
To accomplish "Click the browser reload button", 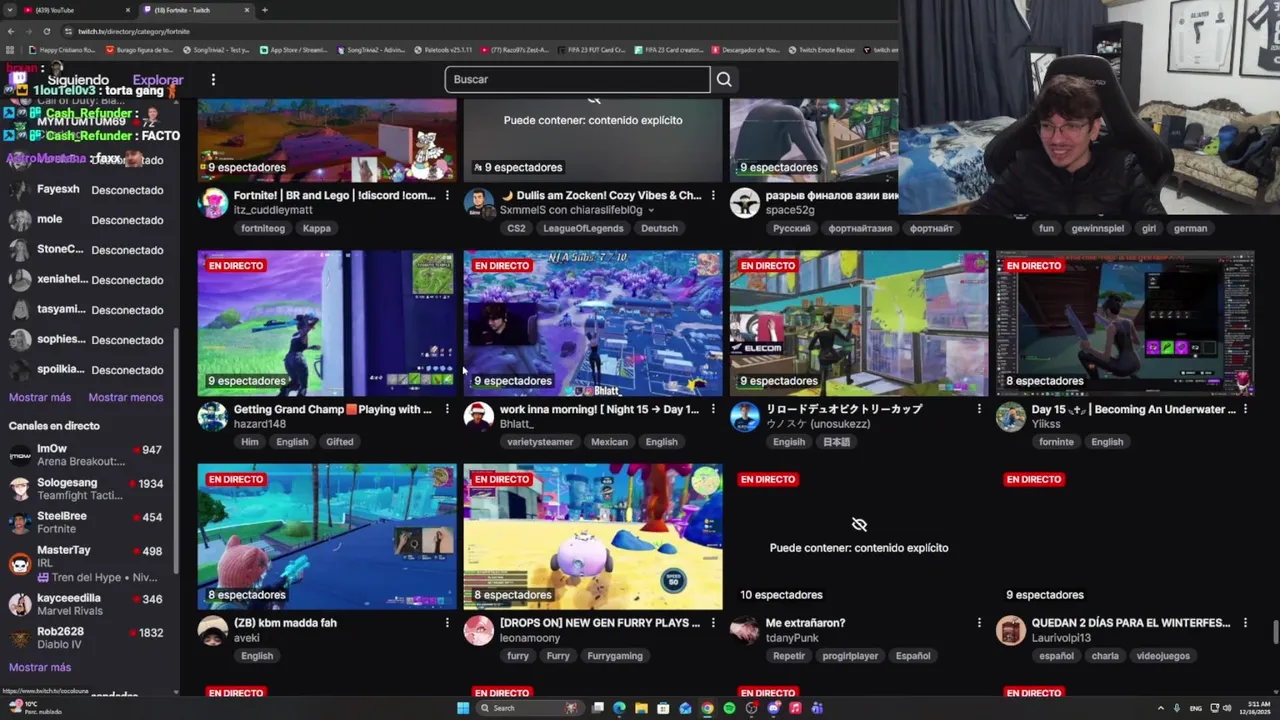I will 46,31.
